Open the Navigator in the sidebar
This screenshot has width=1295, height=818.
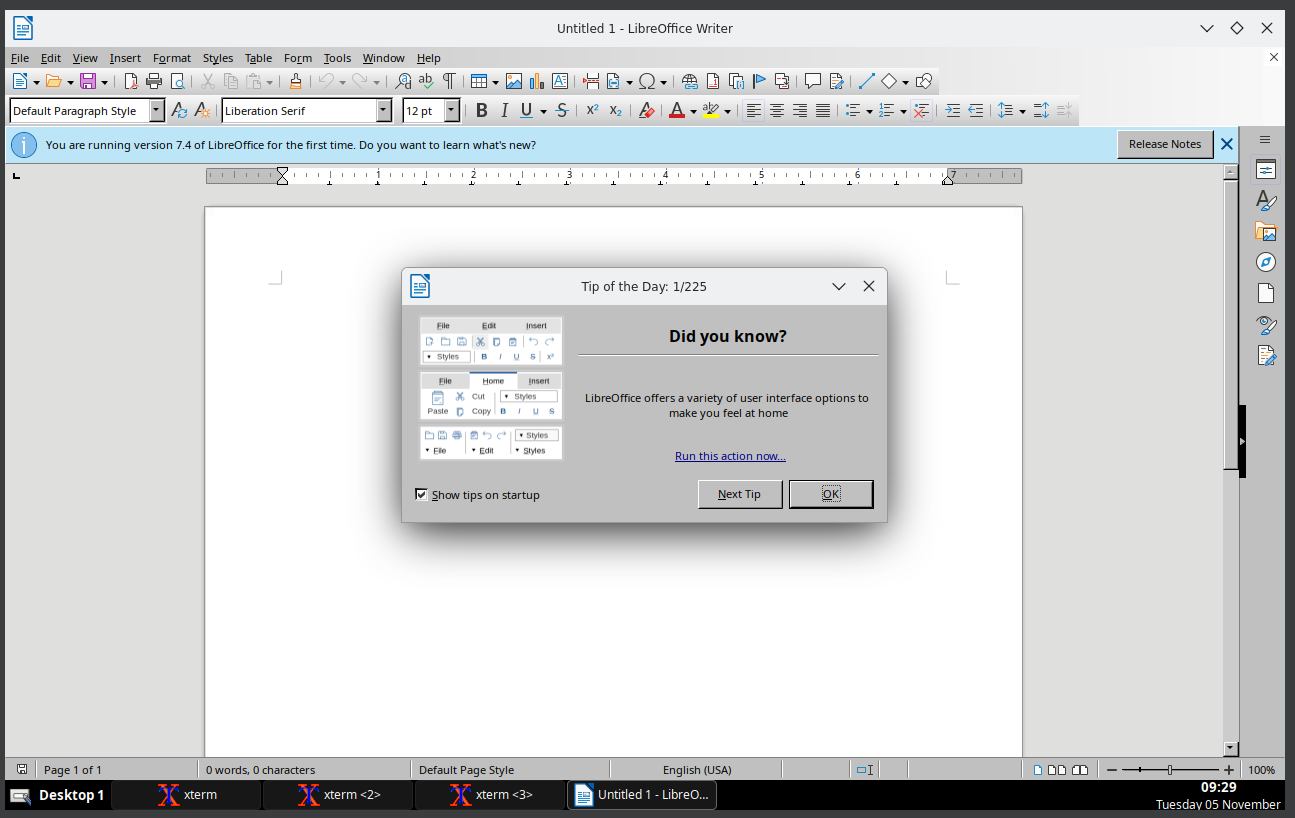tap(1266, 262)
